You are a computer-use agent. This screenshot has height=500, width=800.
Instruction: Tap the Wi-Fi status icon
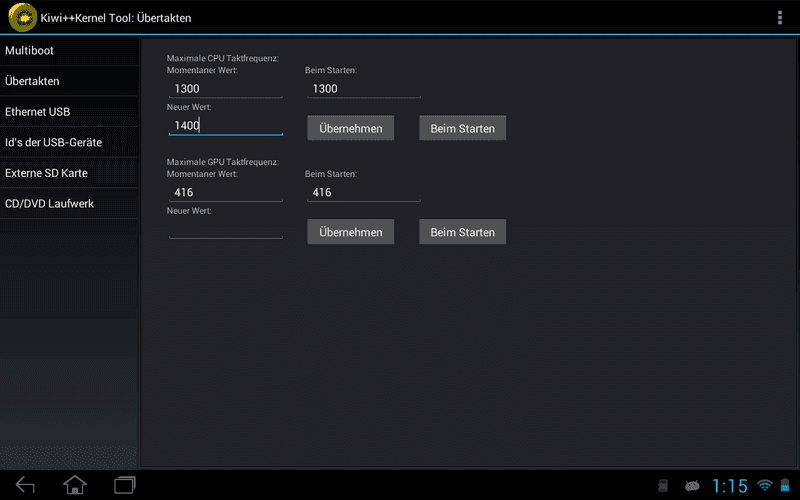pyautogui.click(x=764, y=485)
